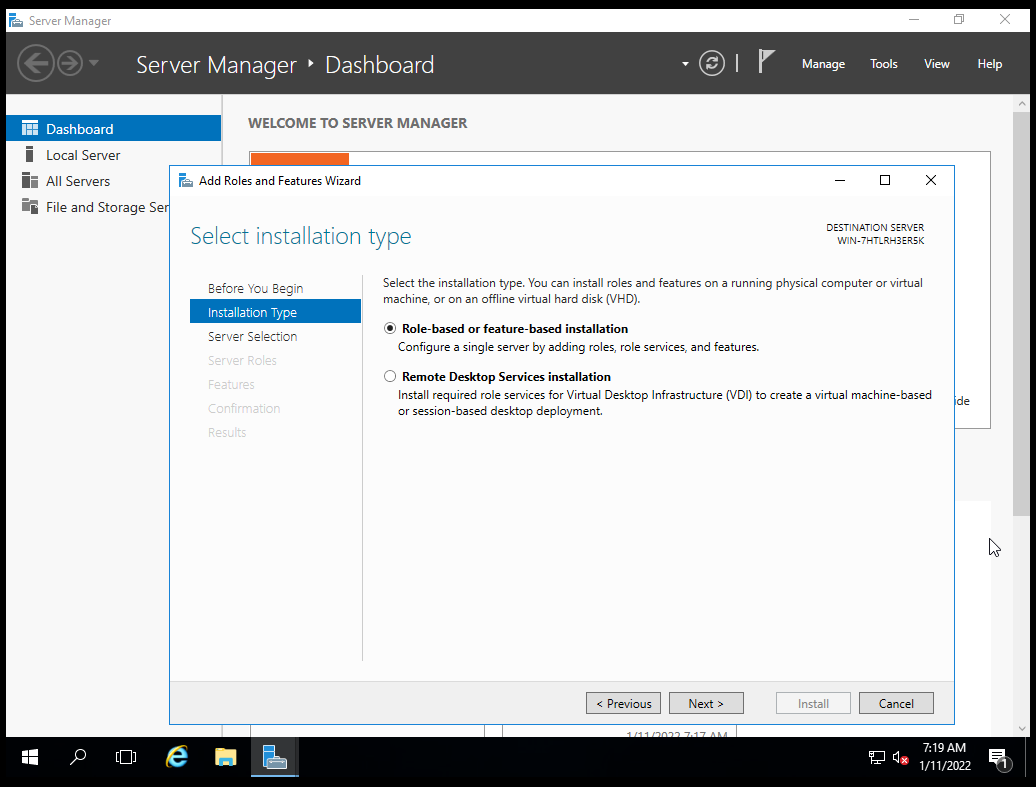Screen dimensions: 1036x787
Task: Click the Select installation type heading
Action: (x=301, y=237)
